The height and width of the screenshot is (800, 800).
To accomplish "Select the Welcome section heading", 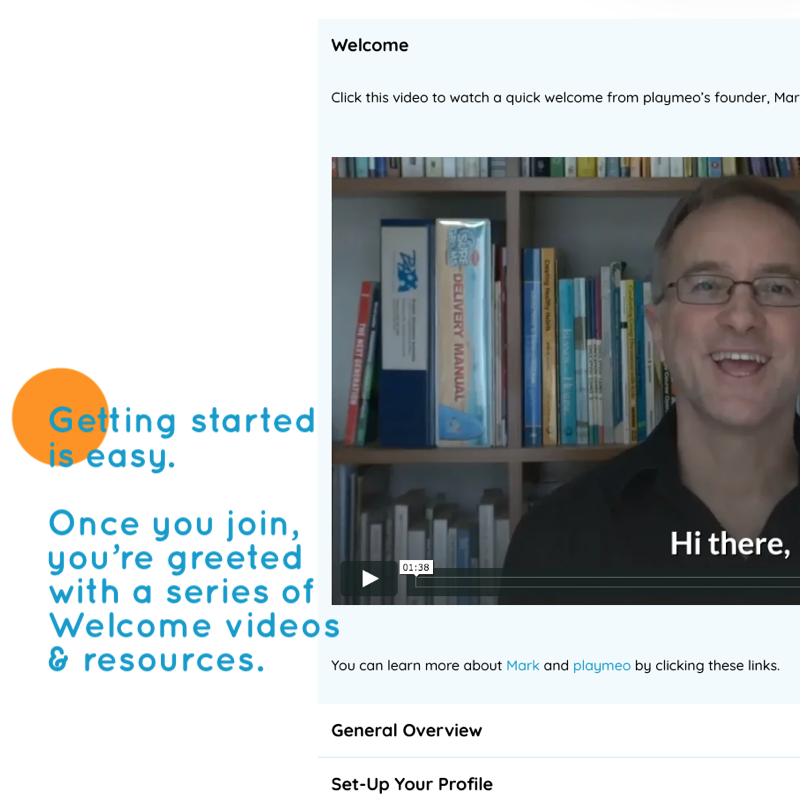I will tap(369, 45).
